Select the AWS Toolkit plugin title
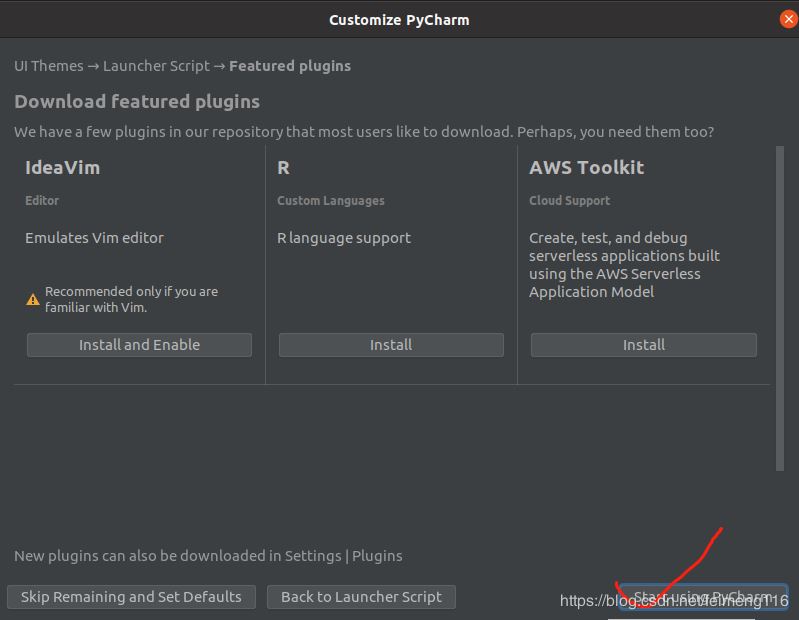Screen dimensions: 799x620 click(586, 168)
